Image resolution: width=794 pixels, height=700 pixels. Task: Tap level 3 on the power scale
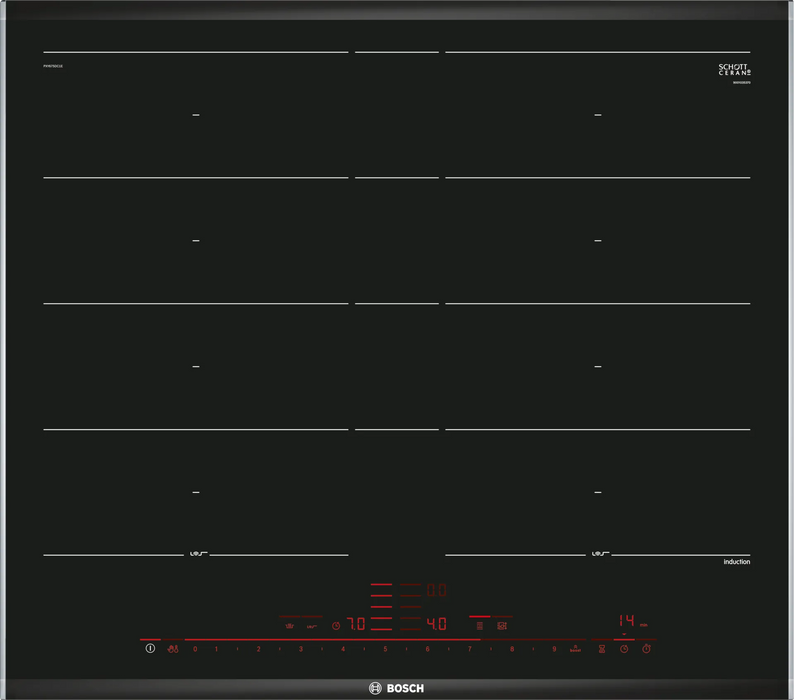300,649
